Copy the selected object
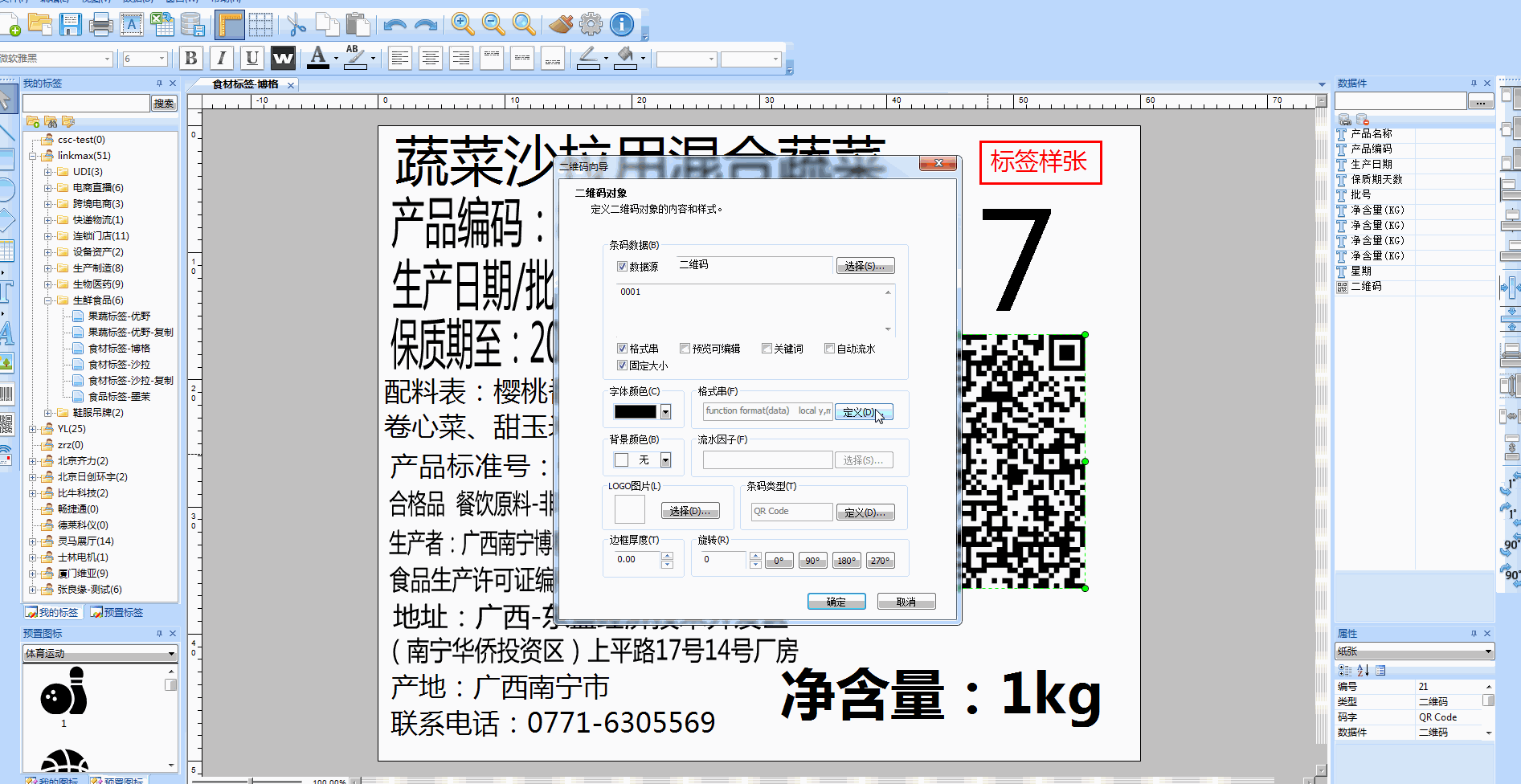The height and width of the screenshot is (784, 1521). click(x=327, y=24)
